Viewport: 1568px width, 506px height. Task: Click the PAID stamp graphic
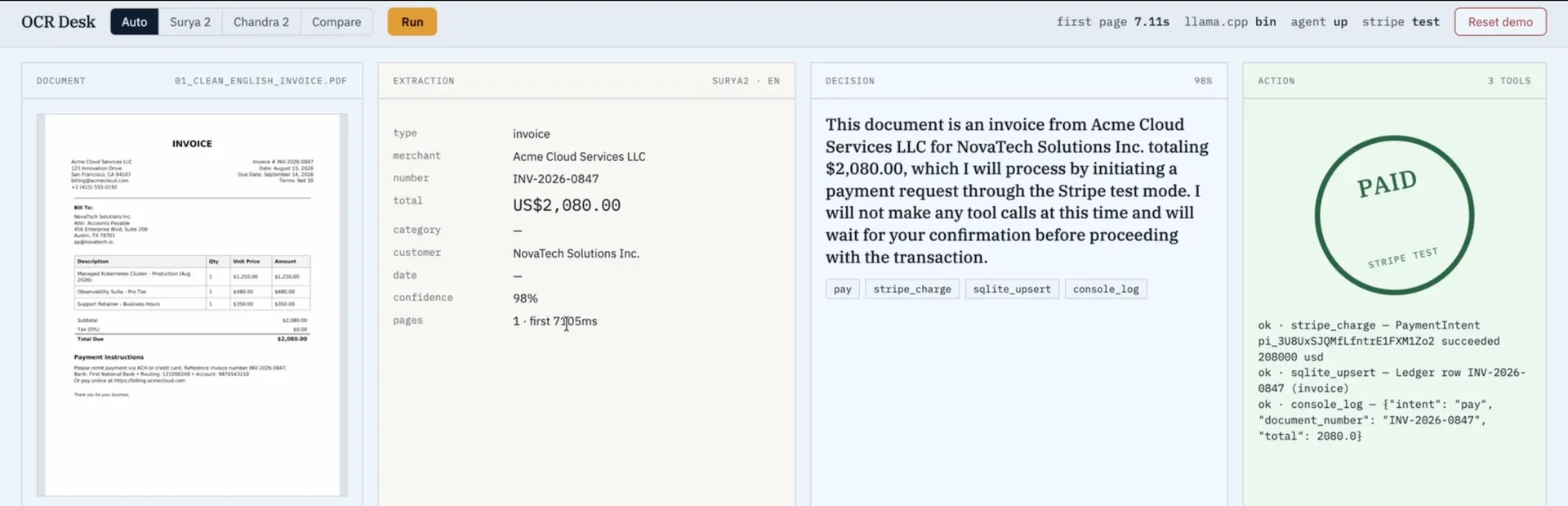(x=1394, y=215)
